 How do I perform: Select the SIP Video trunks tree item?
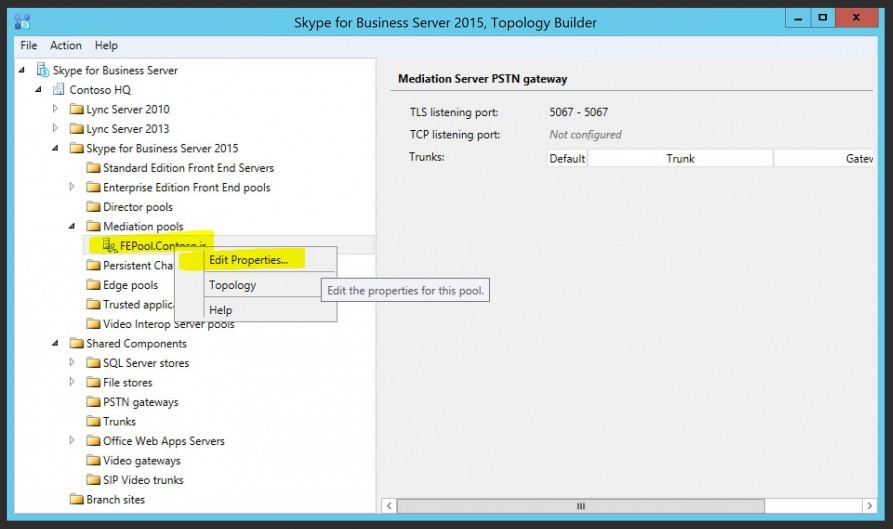[x=143, y=480]
